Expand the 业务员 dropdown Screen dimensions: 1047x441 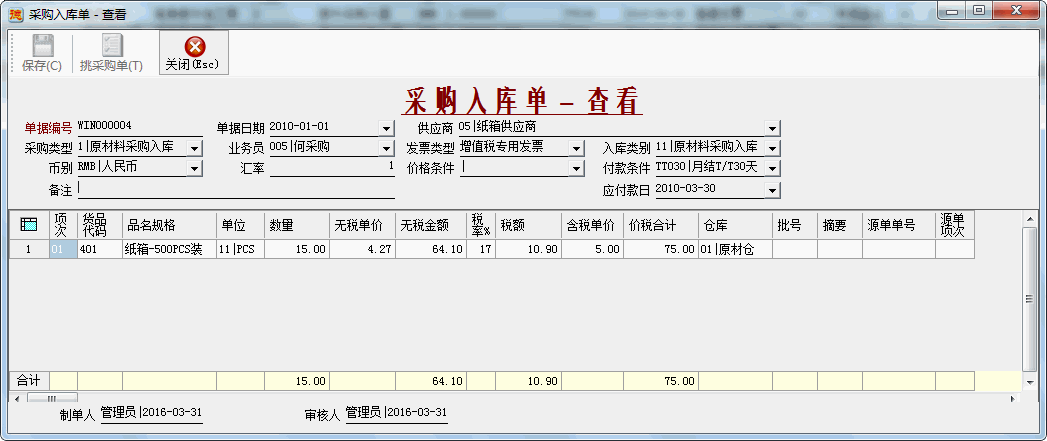pos(387,148)
